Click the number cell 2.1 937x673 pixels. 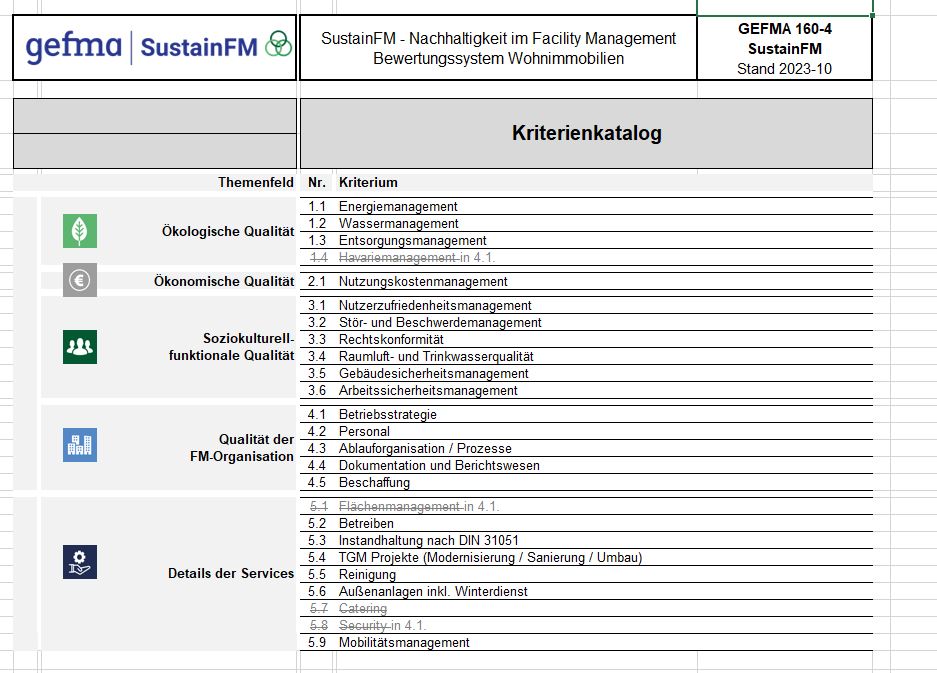tap(317, 282)
